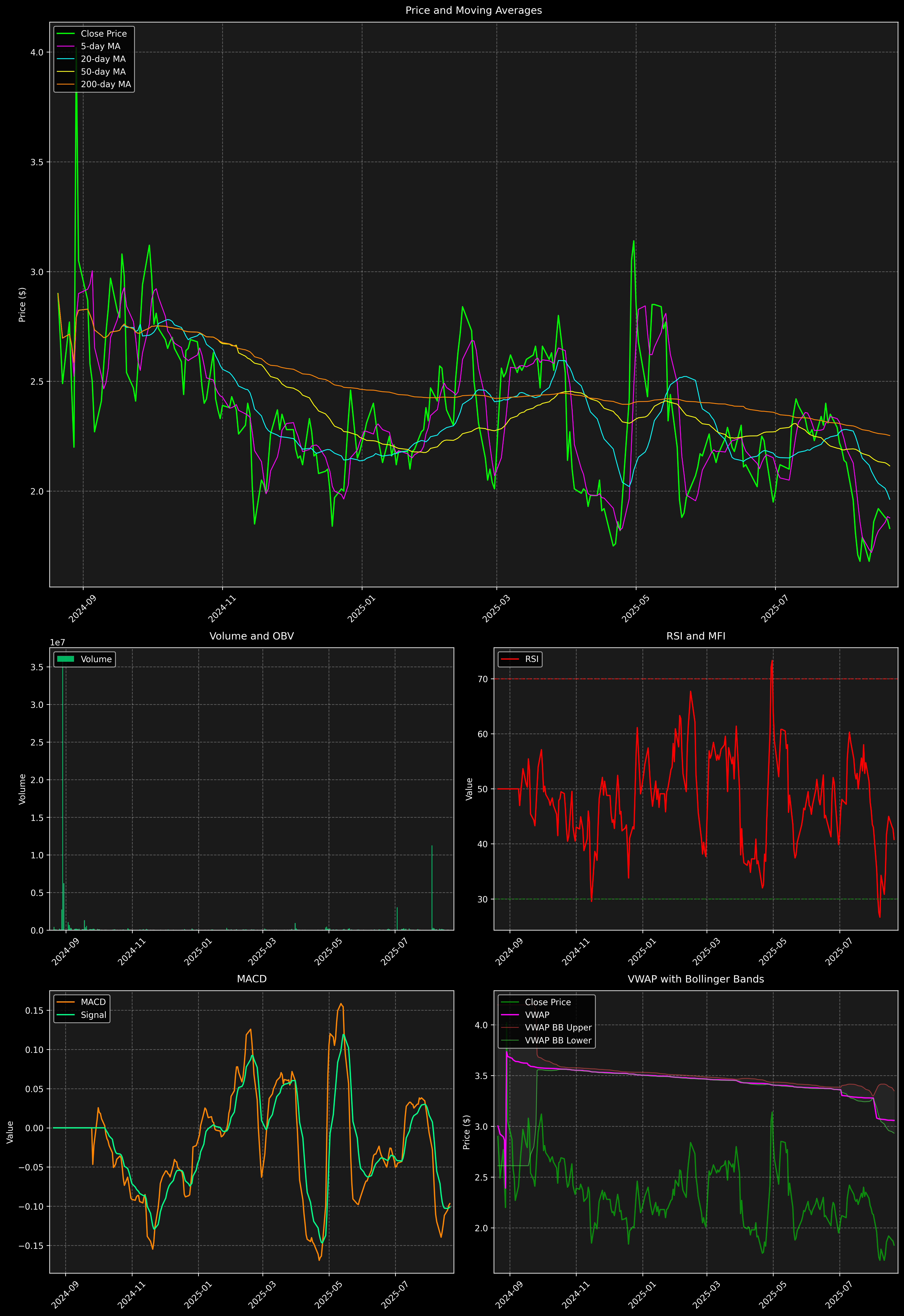
Task: Click the Price and Moving Averages title
Action: 473,10
